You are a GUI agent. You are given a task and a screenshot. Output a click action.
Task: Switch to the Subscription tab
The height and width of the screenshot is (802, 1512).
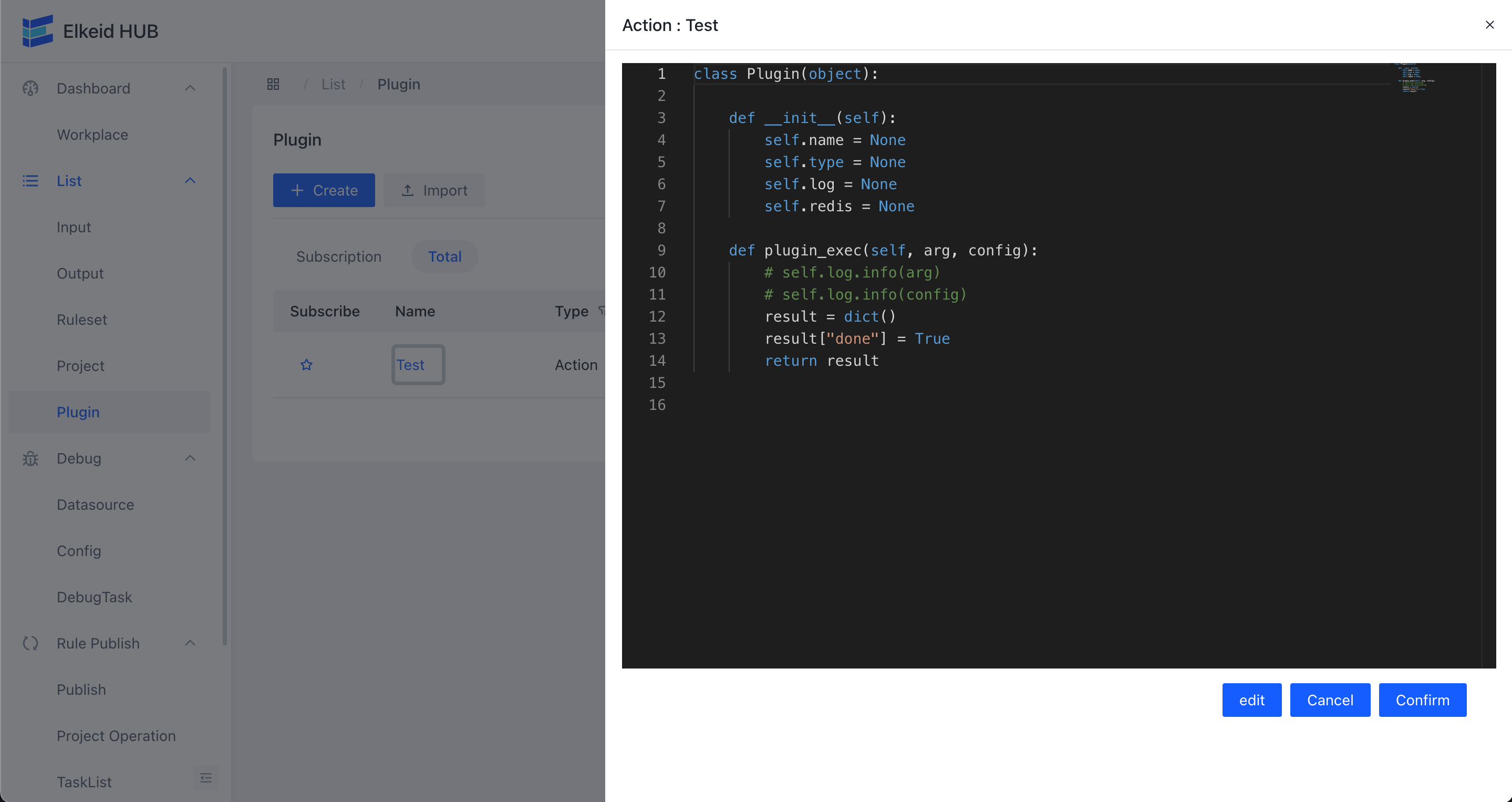[339, 256]
